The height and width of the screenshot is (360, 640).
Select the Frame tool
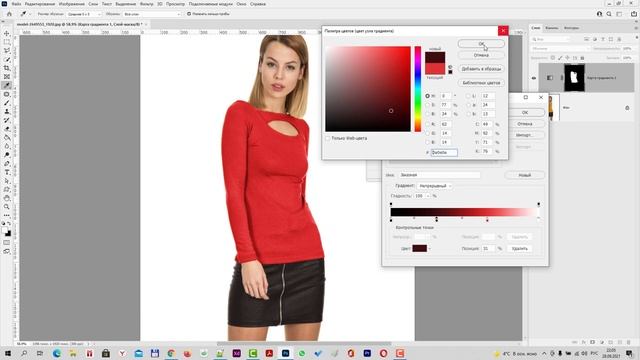(7, 77)
